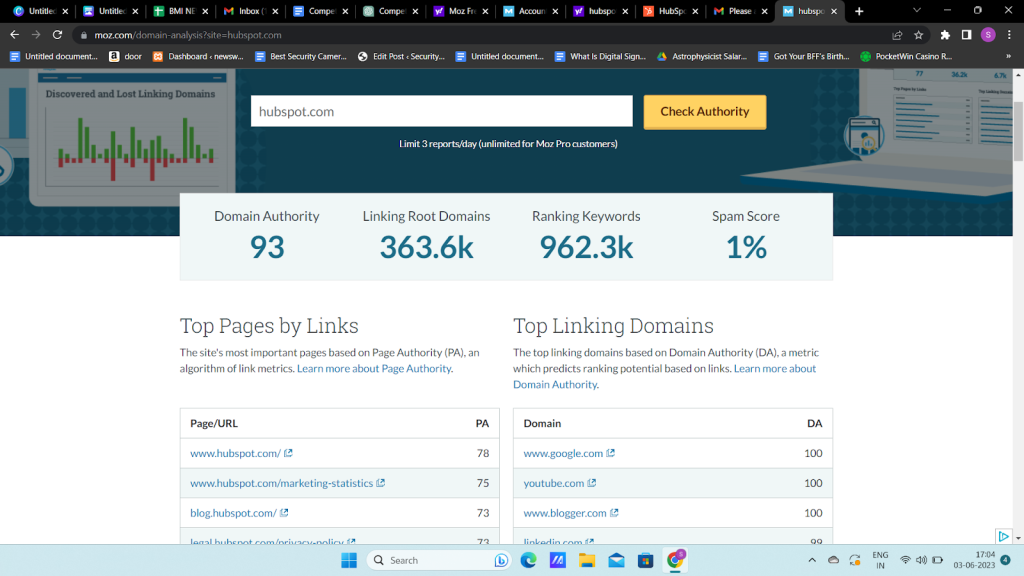Open the www.hubspot.com/marketing-statistics link
Screen dimensions: 1024x576
tap(281, 483)
